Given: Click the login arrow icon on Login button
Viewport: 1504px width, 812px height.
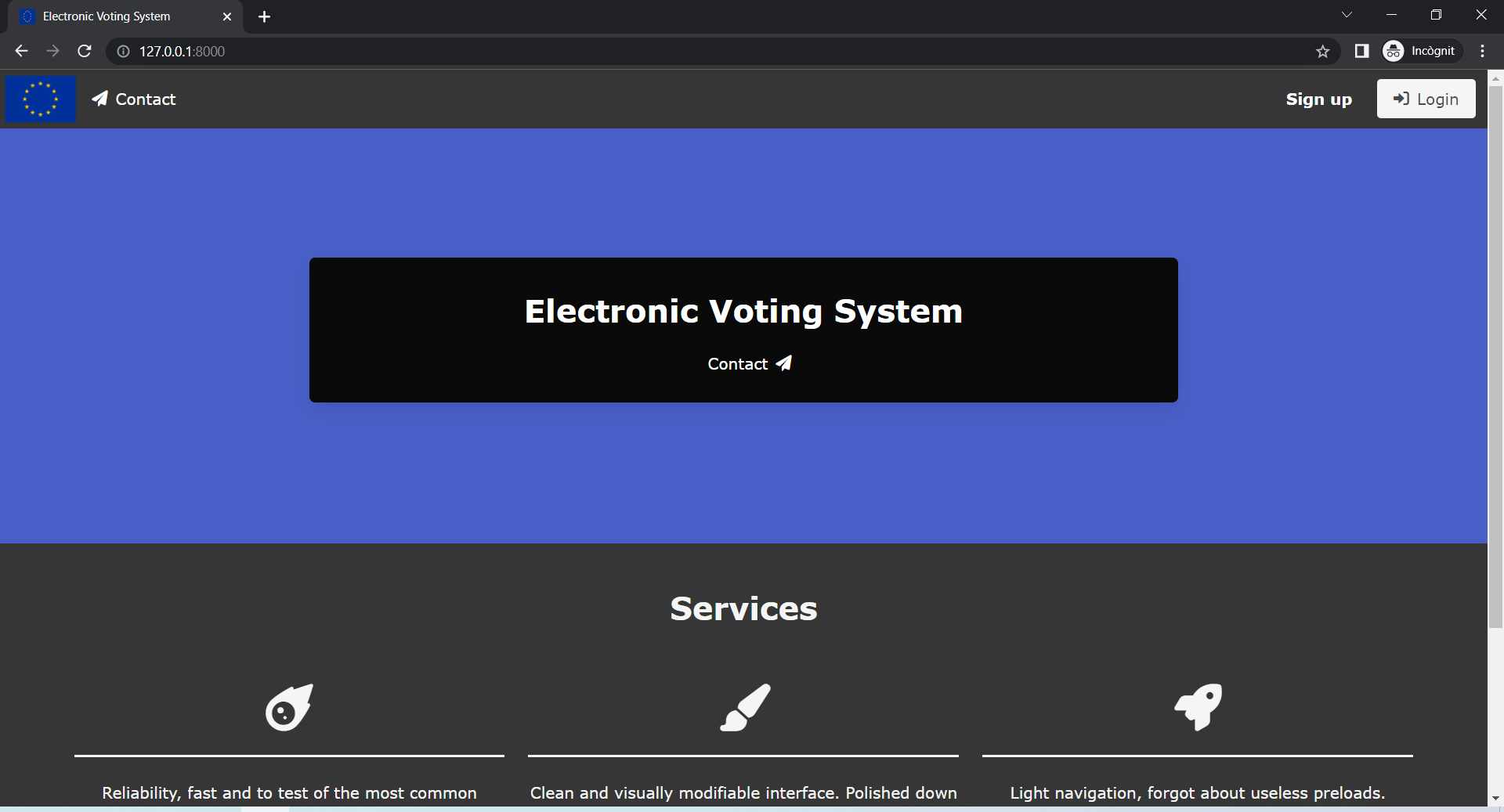Looking at the screenshot, I should point(1402,98).
